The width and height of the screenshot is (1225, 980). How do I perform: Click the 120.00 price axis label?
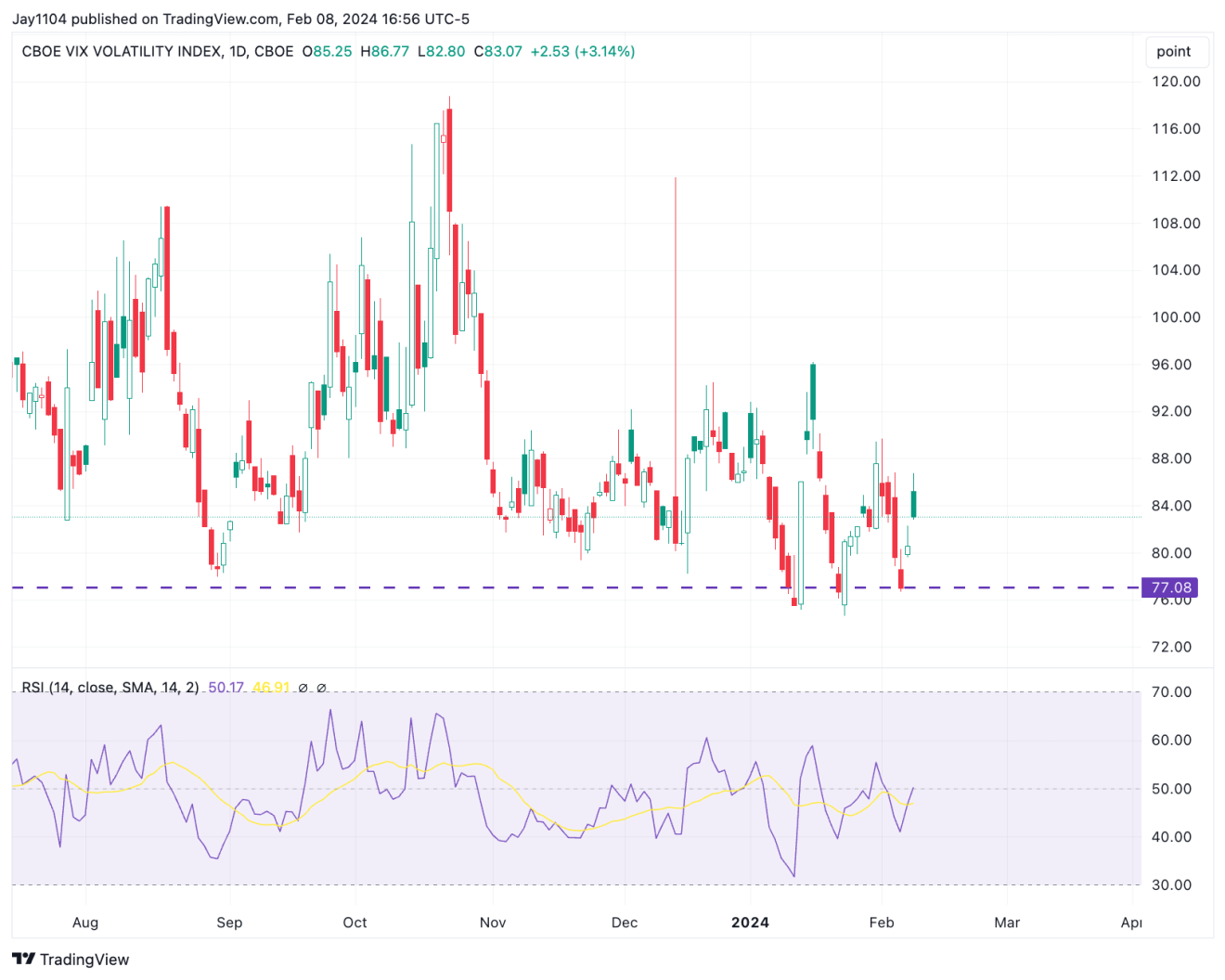click(x=1176, y=82)
